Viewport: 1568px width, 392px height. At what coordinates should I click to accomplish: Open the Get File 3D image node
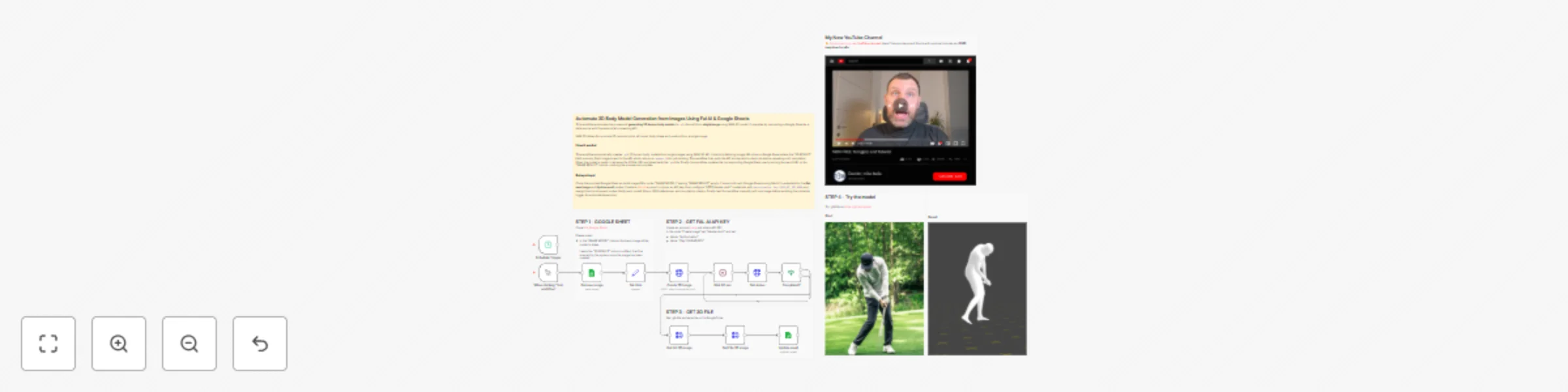735,335
